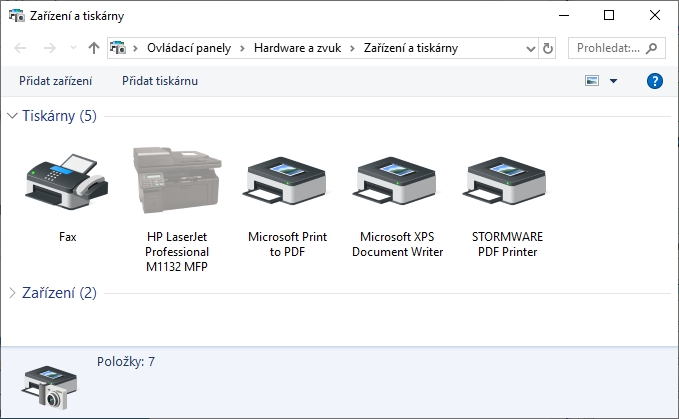Click the Fax label text
This screenshot has width=679, height=419.
click(x=68, y=237)
